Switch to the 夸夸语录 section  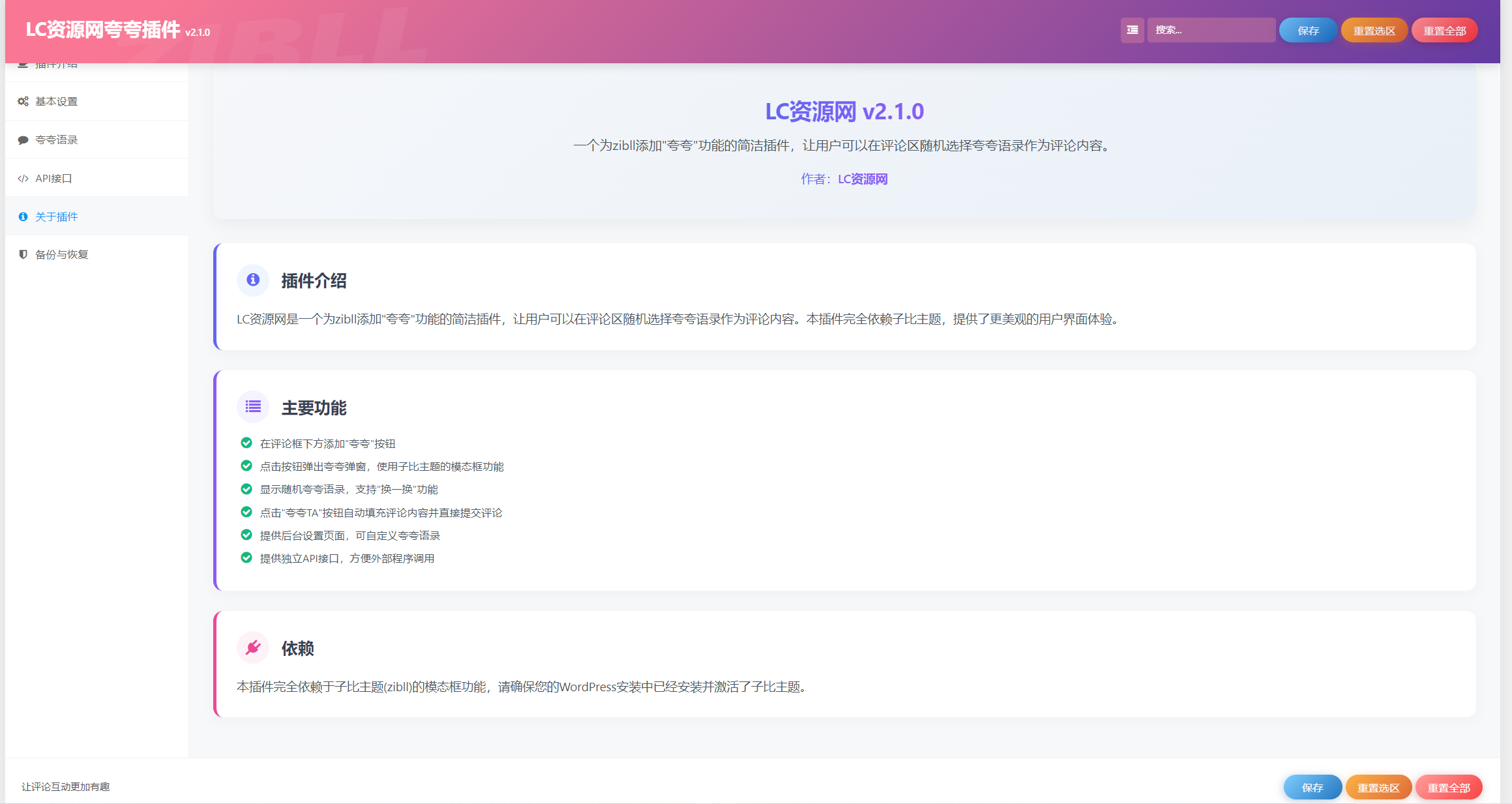[x=57, y=140]
